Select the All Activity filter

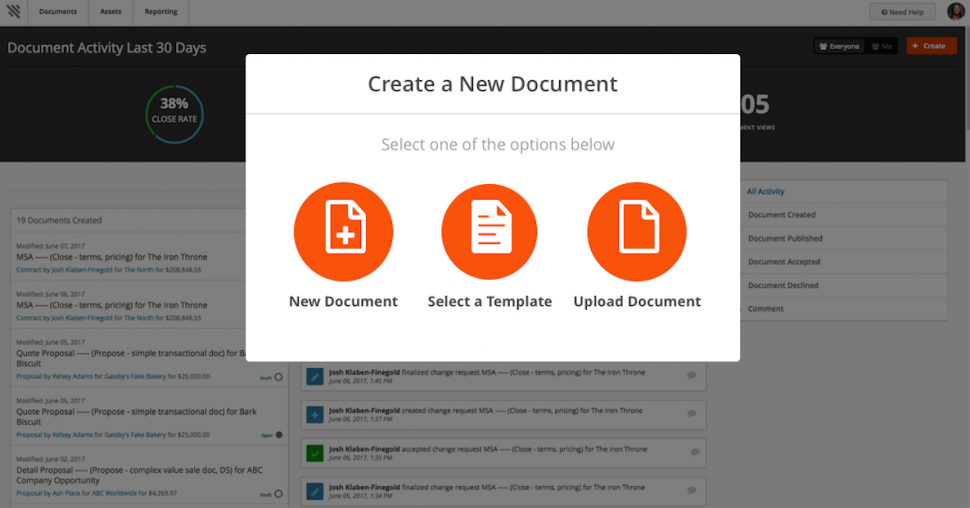(x=765, y=192)
